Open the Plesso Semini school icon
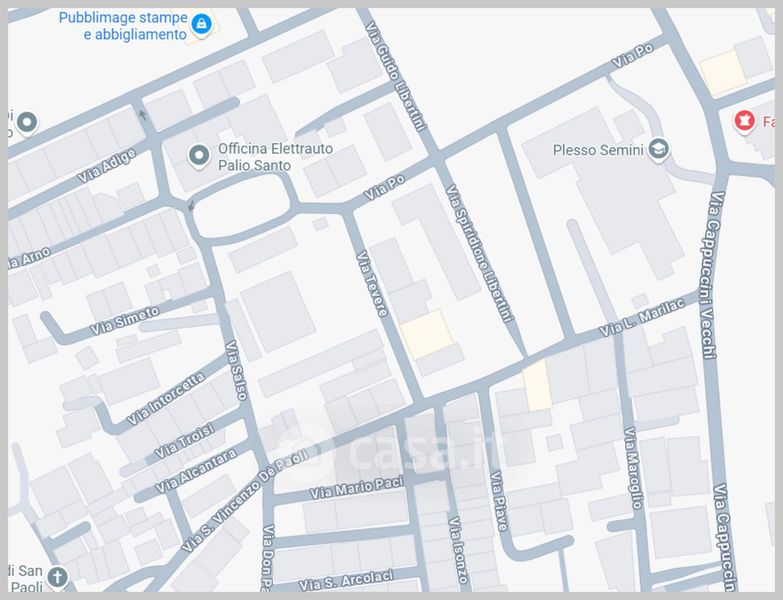The height and width of the screenshot is (600, 783). tap(657, 151)
